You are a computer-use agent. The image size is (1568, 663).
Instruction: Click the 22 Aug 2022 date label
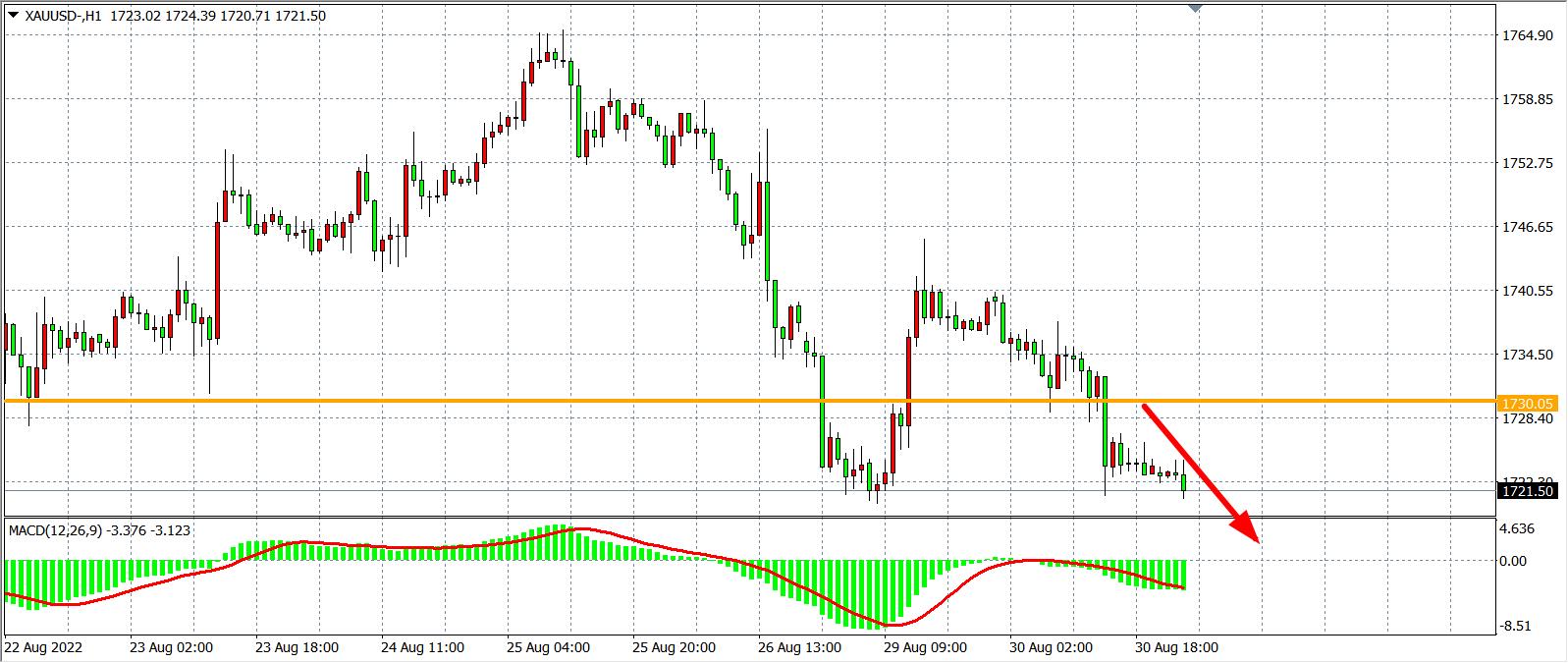(43, 647)
